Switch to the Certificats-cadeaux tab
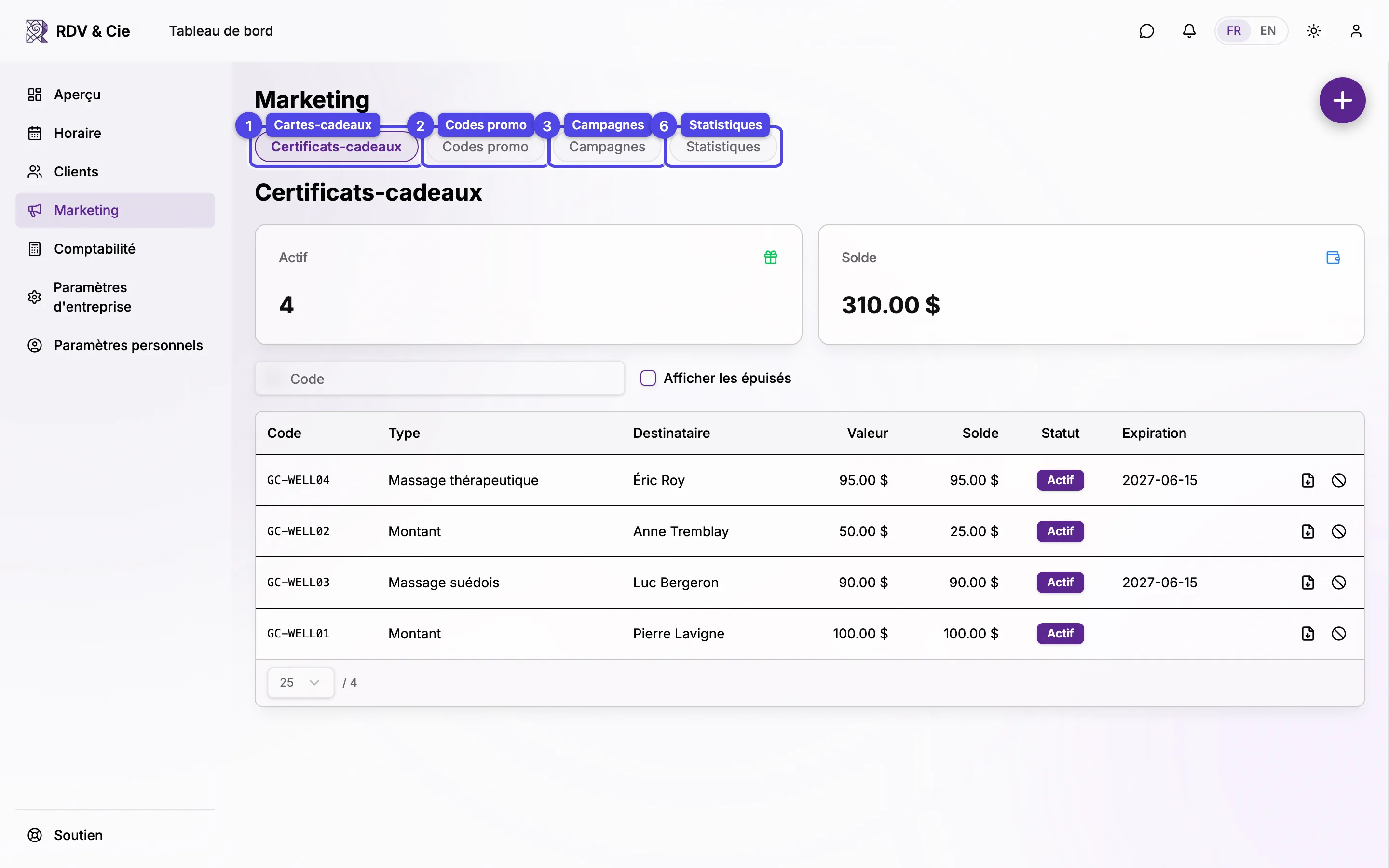Image resolution: width=1389 pixels, height=868 pixels. 336,147
